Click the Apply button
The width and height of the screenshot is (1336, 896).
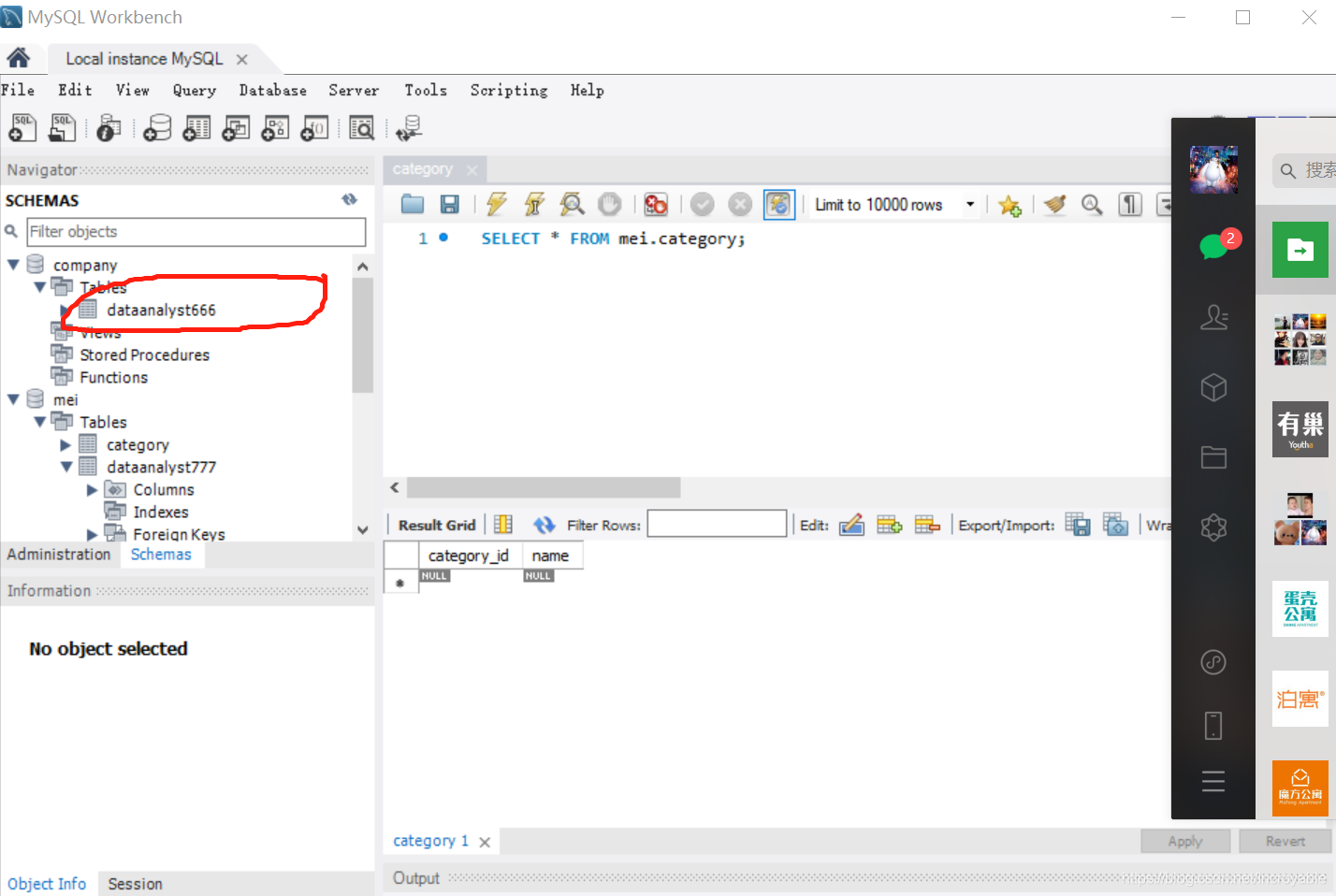click(1185, 841)
